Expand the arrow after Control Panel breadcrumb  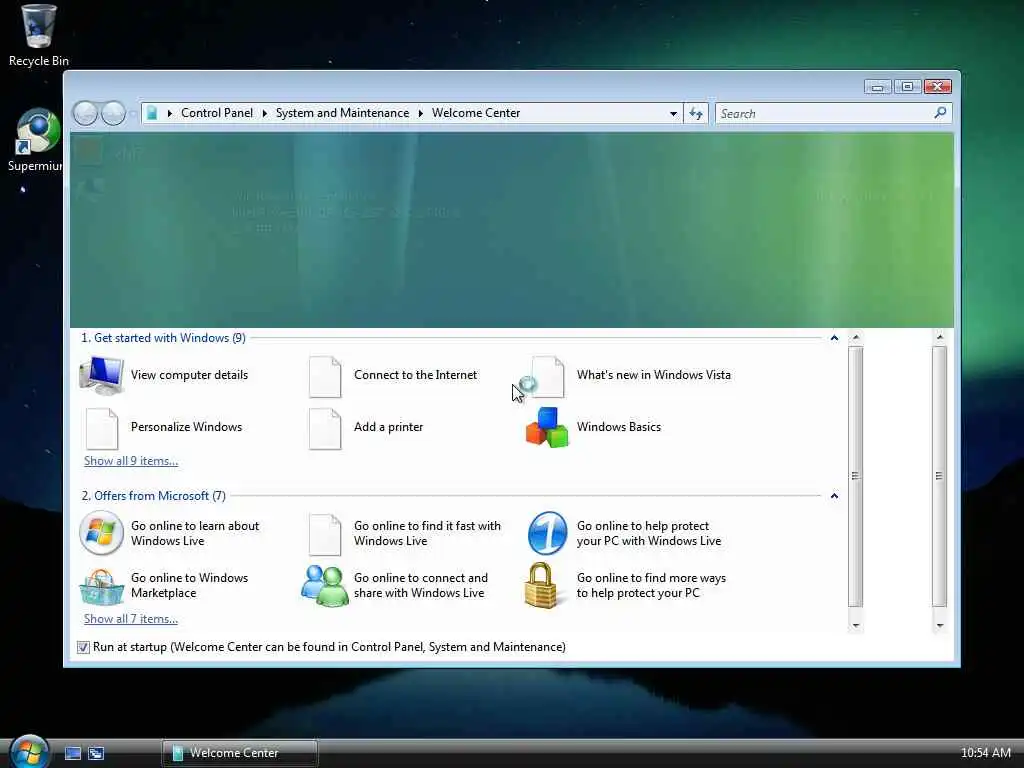[x=264, y=113]
